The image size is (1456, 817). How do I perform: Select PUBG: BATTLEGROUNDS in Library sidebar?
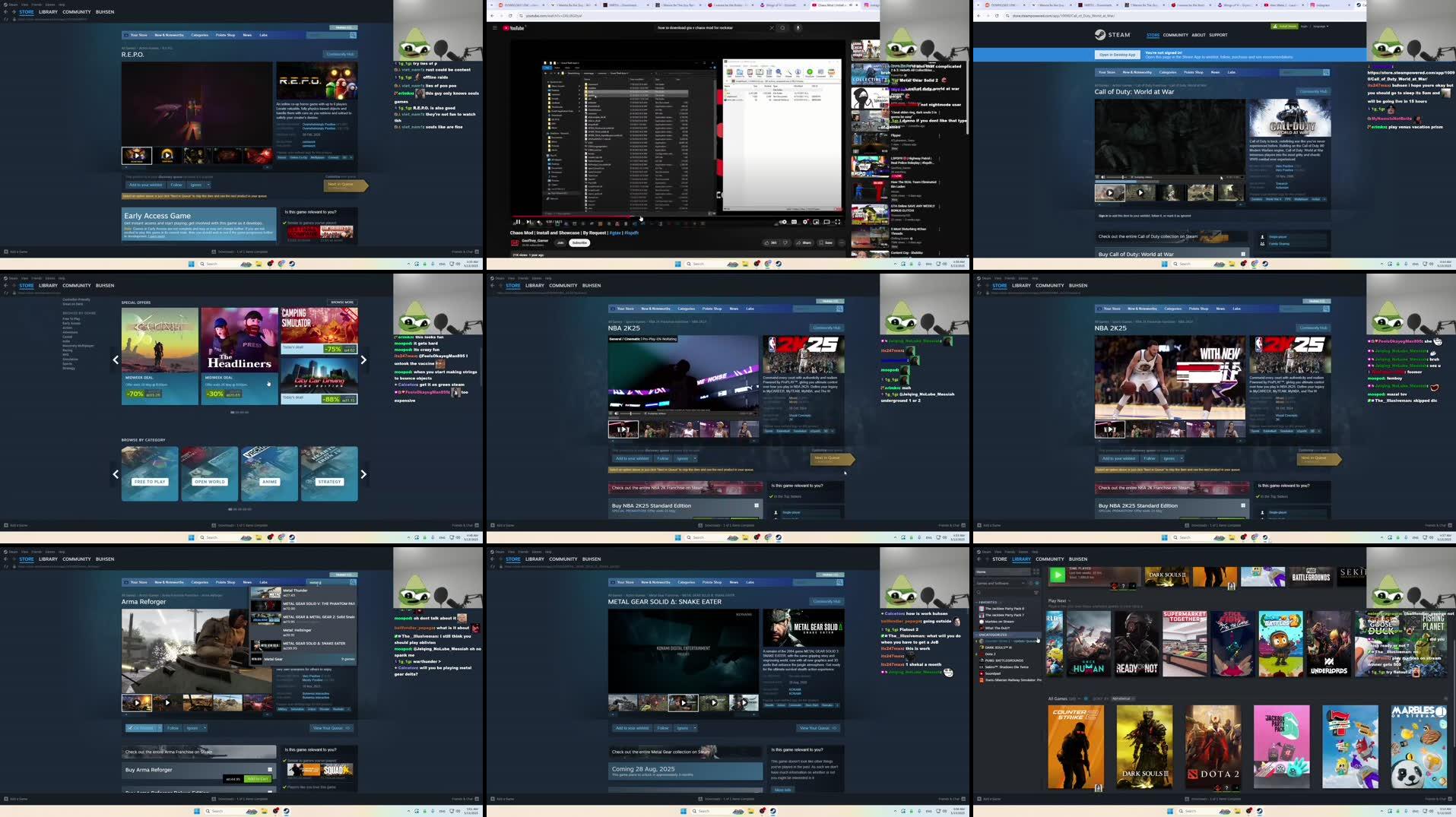(x=1004, y=660)
